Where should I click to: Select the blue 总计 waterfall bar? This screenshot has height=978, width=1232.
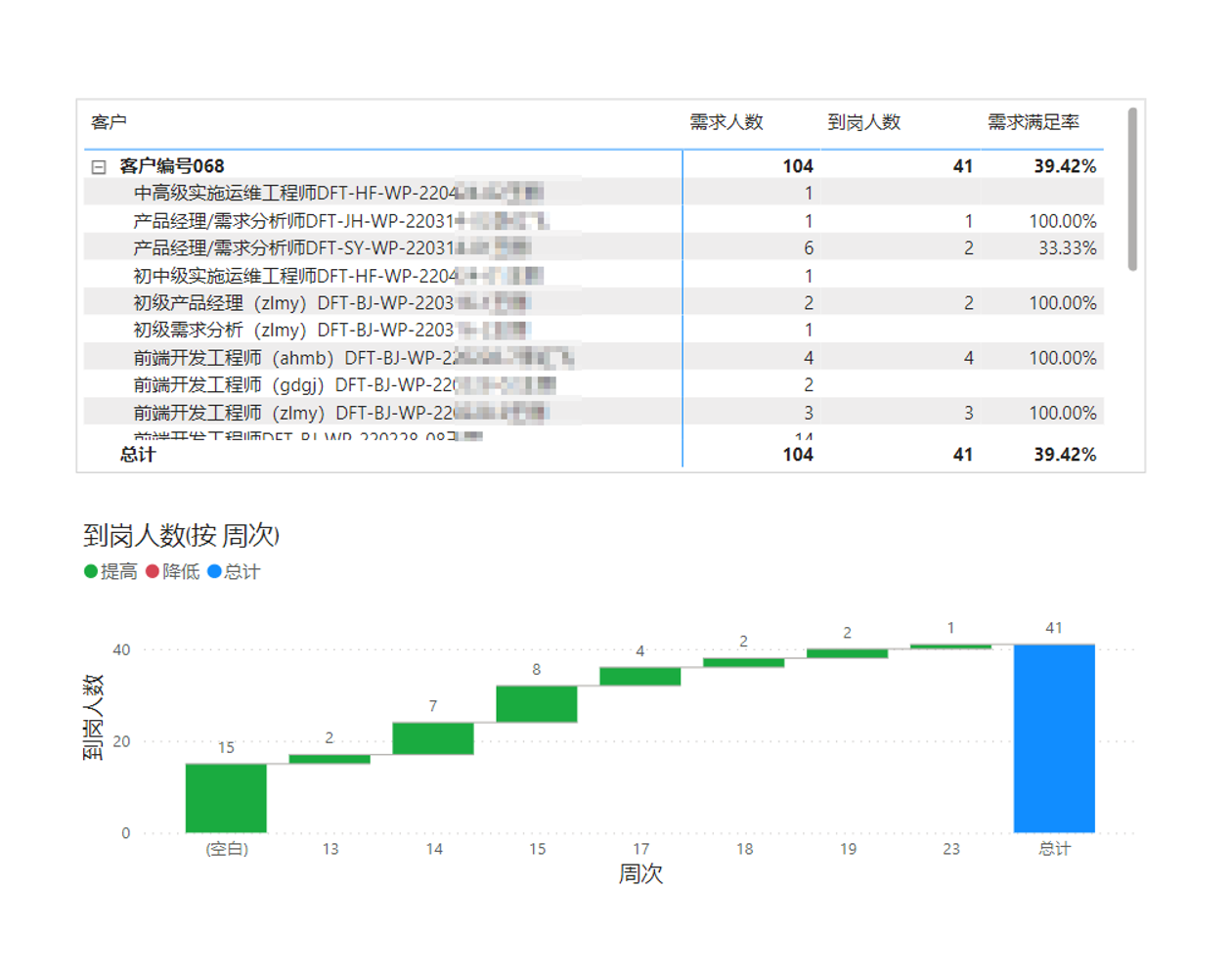point(1054,738)
